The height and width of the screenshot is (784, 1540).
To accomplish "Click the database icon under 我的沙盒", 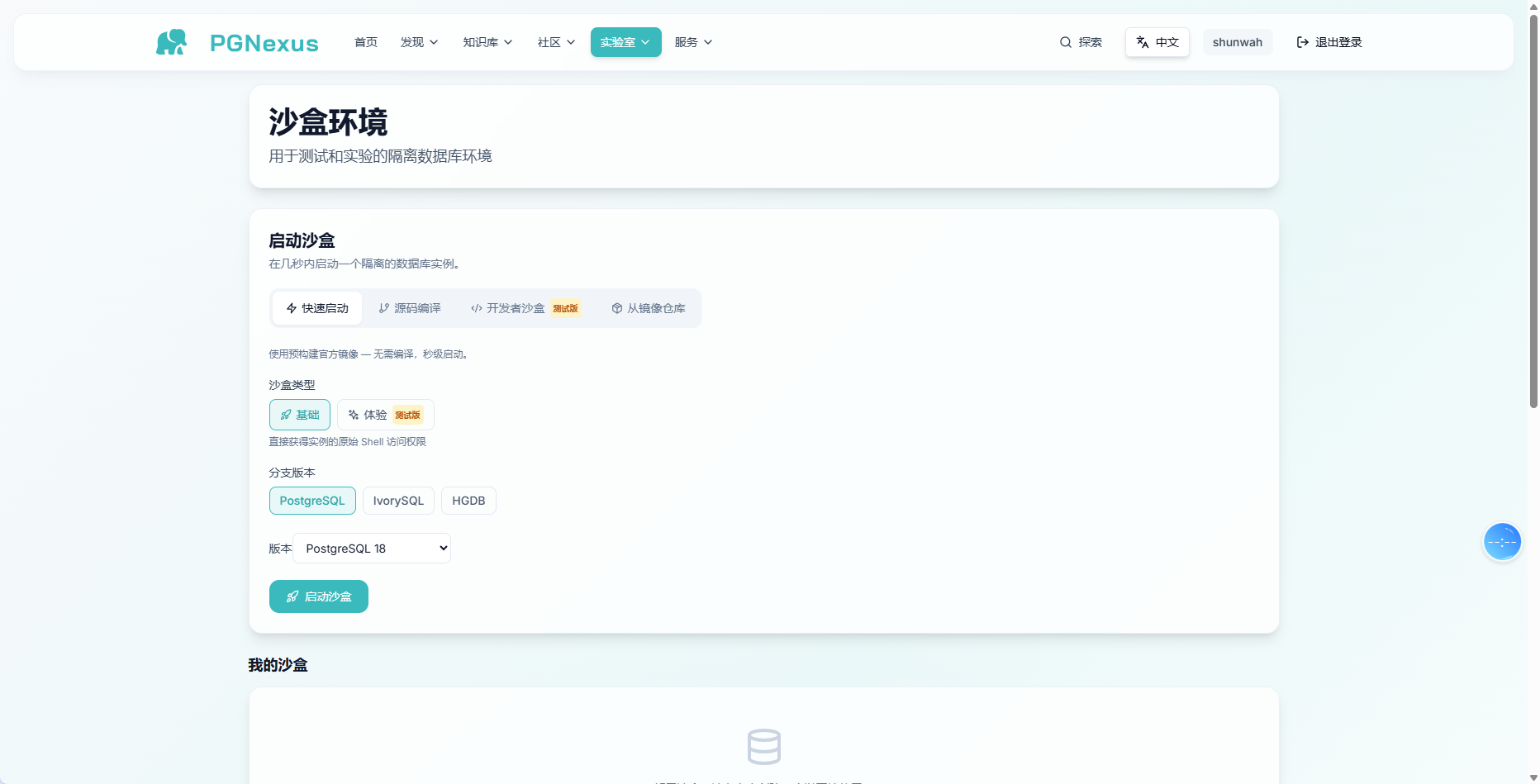I will click(764, 747).
